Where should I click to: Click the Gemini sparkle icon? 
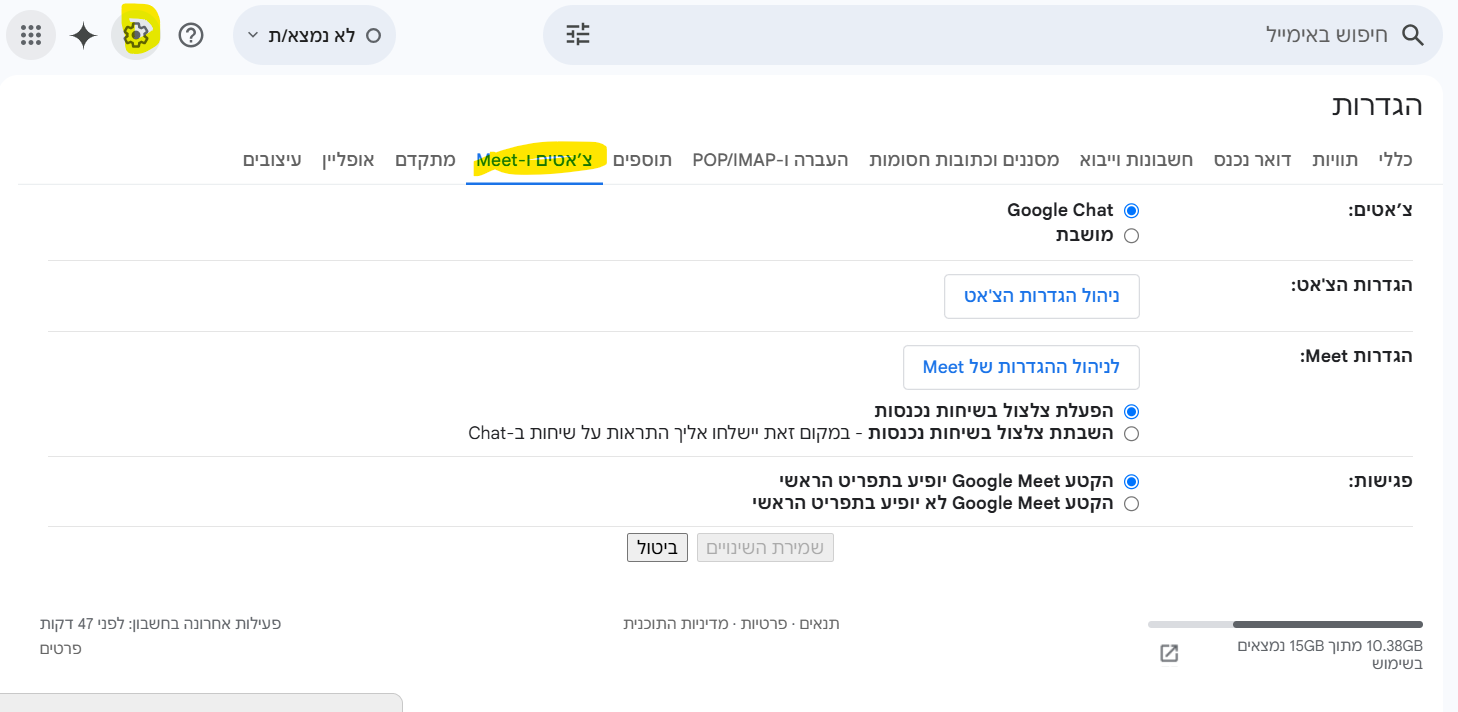[84, 36]
